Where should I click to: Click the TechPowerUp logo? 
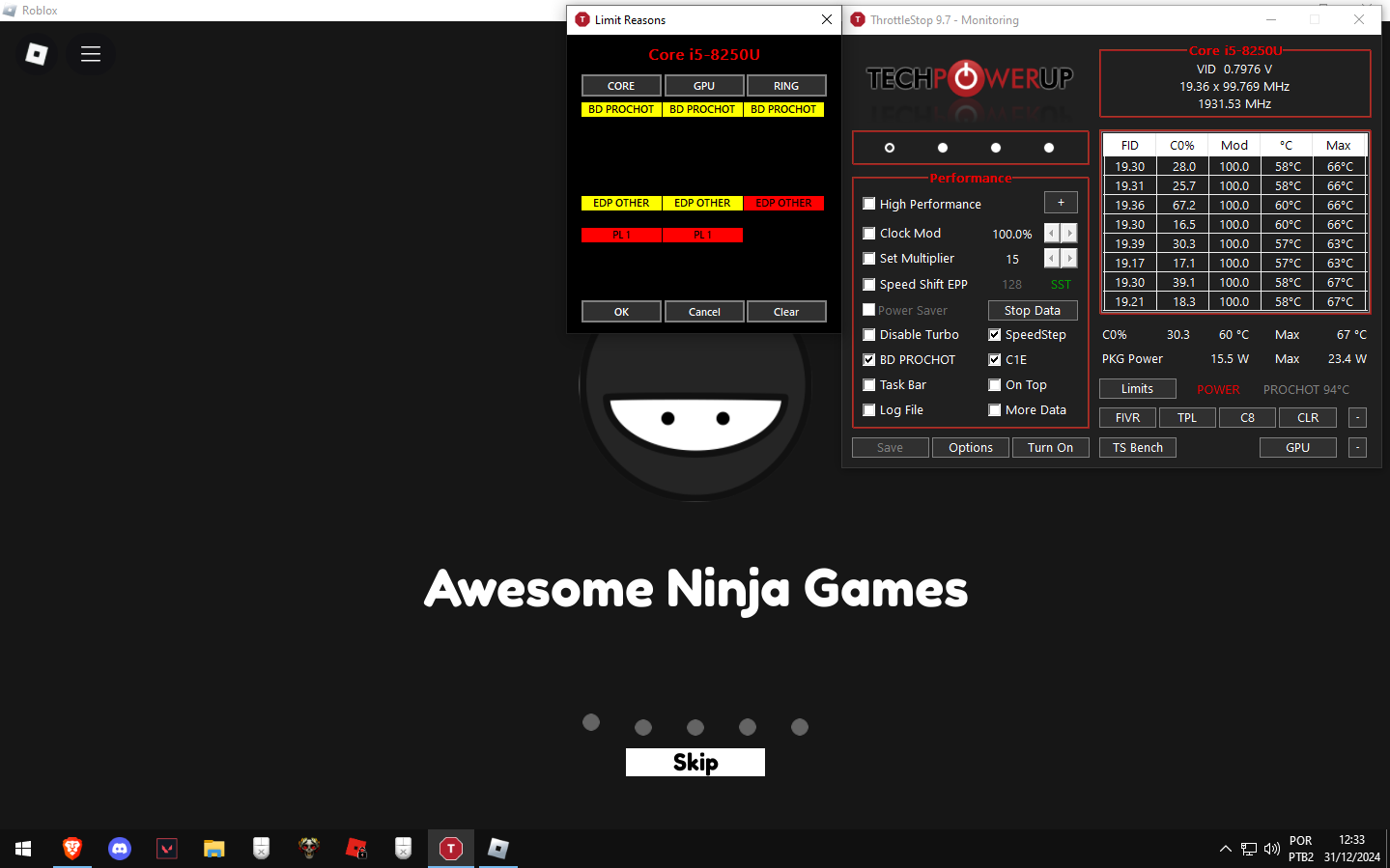click(x=970, y=78)
